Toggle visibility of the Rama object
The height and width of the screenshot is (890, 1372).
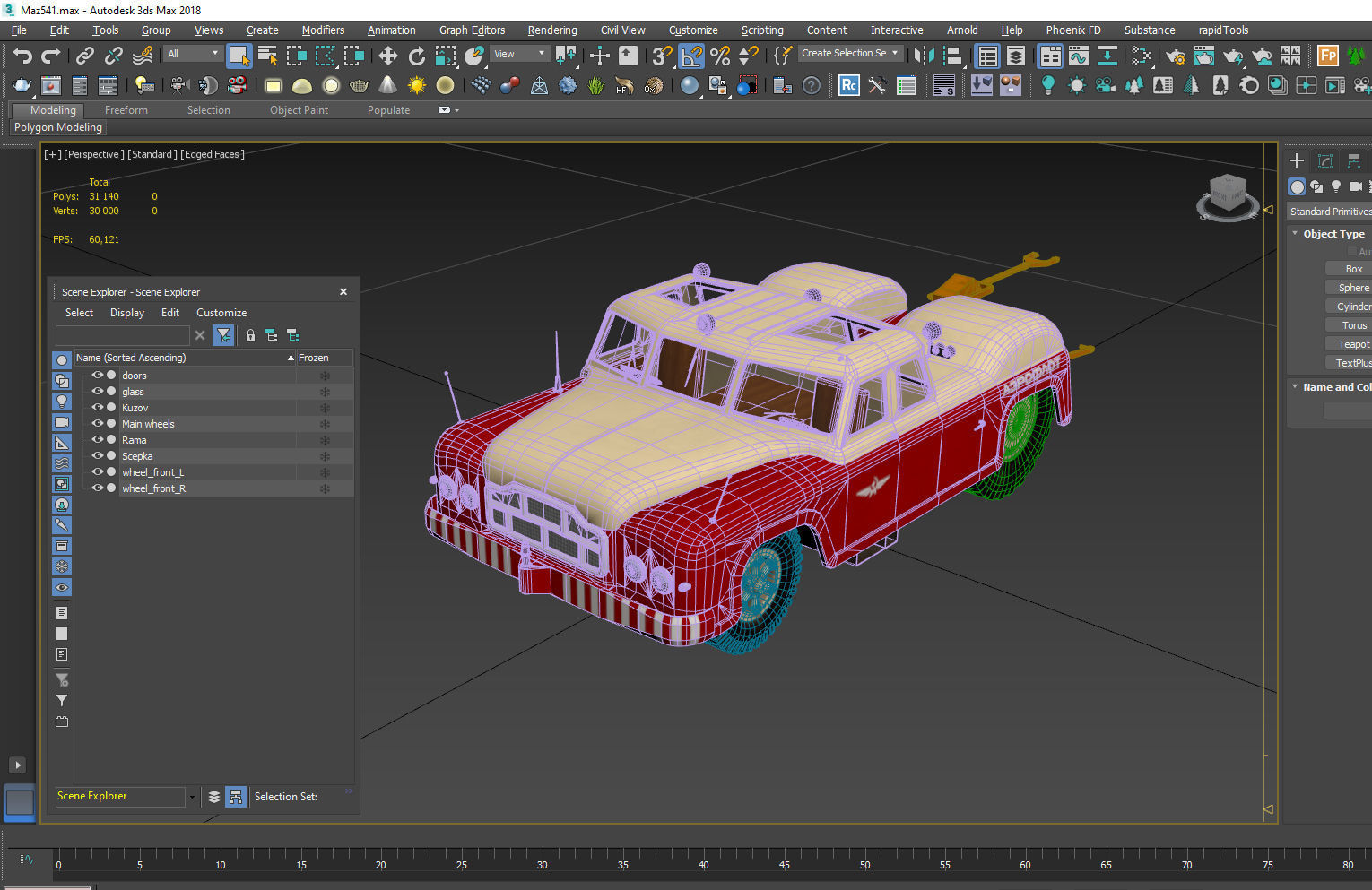(x=98, y=440)
